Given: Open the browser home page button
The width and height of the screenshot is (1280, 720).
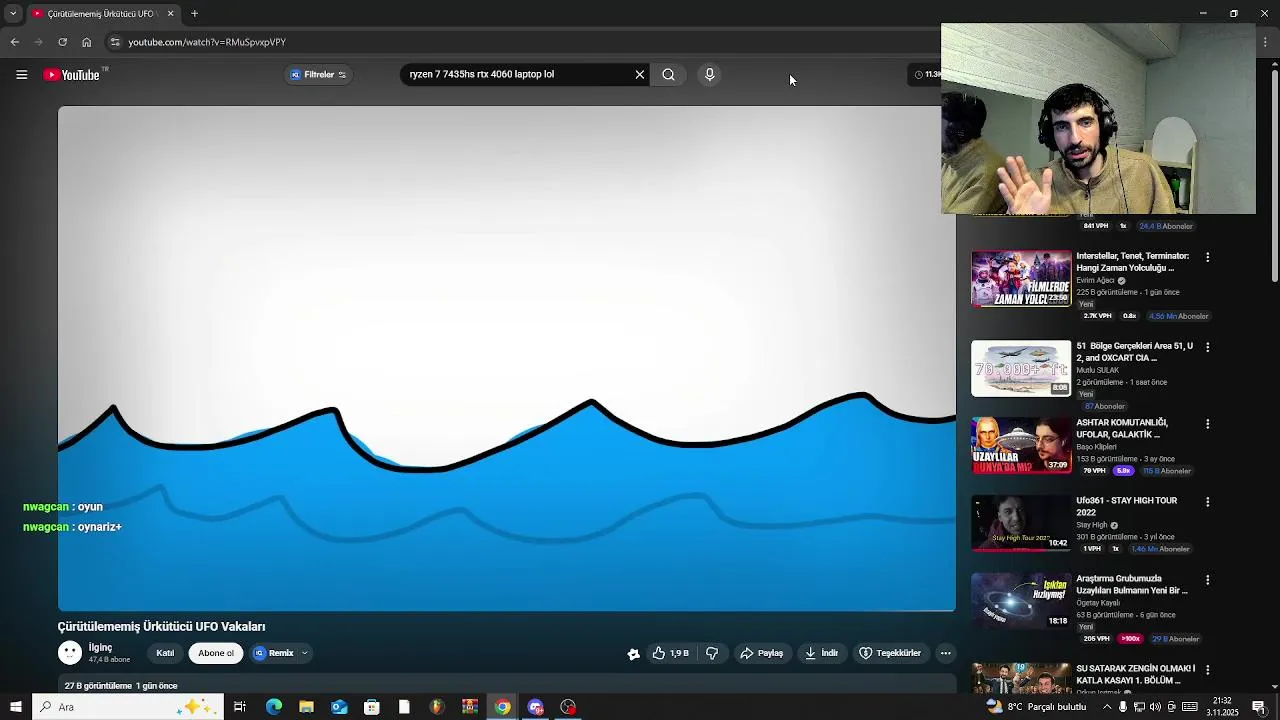Looking at the screenshot, I should 86,42.
